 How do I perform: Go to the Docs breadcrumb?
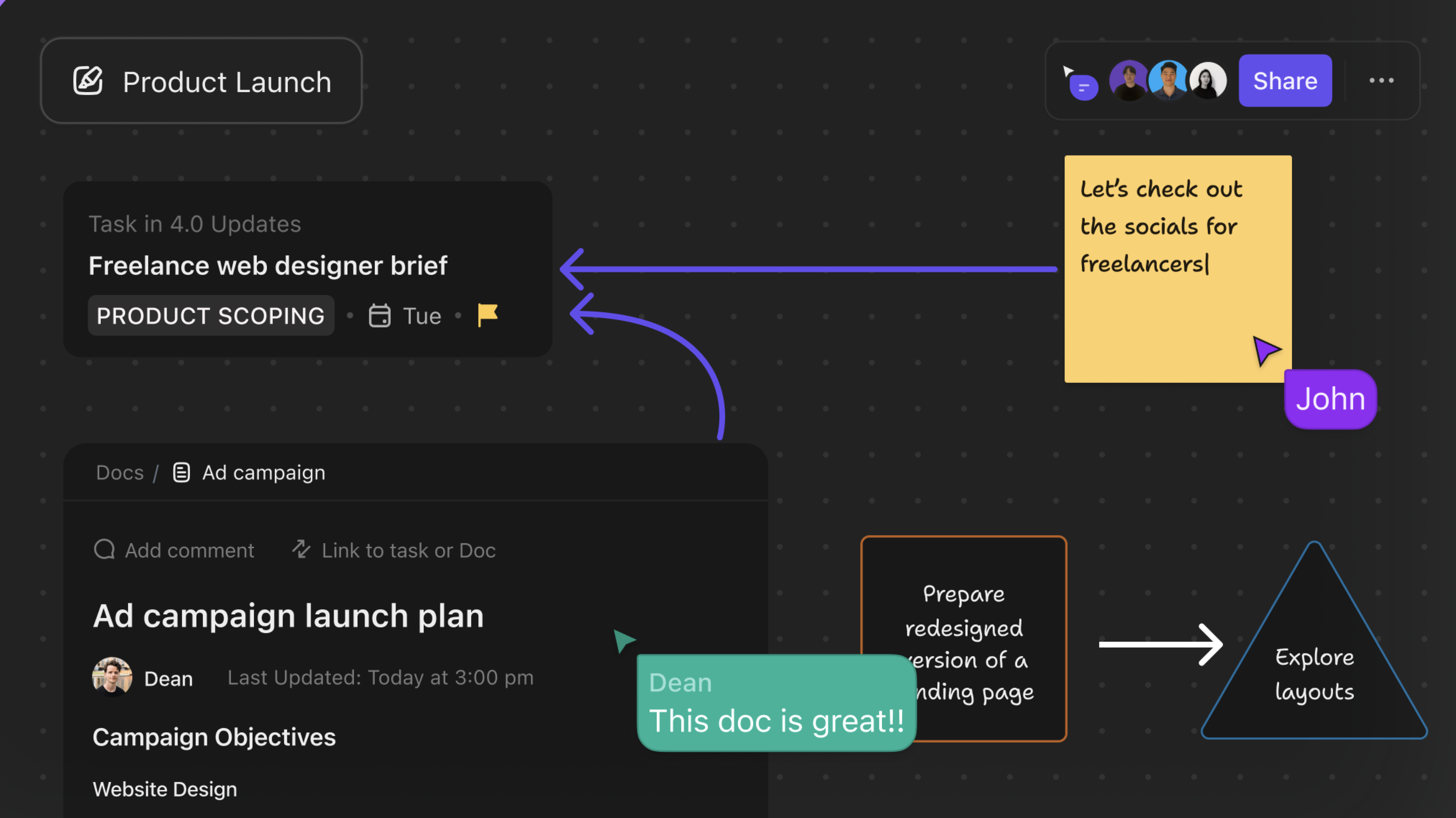pyautogui.click(x=120, y=473)
